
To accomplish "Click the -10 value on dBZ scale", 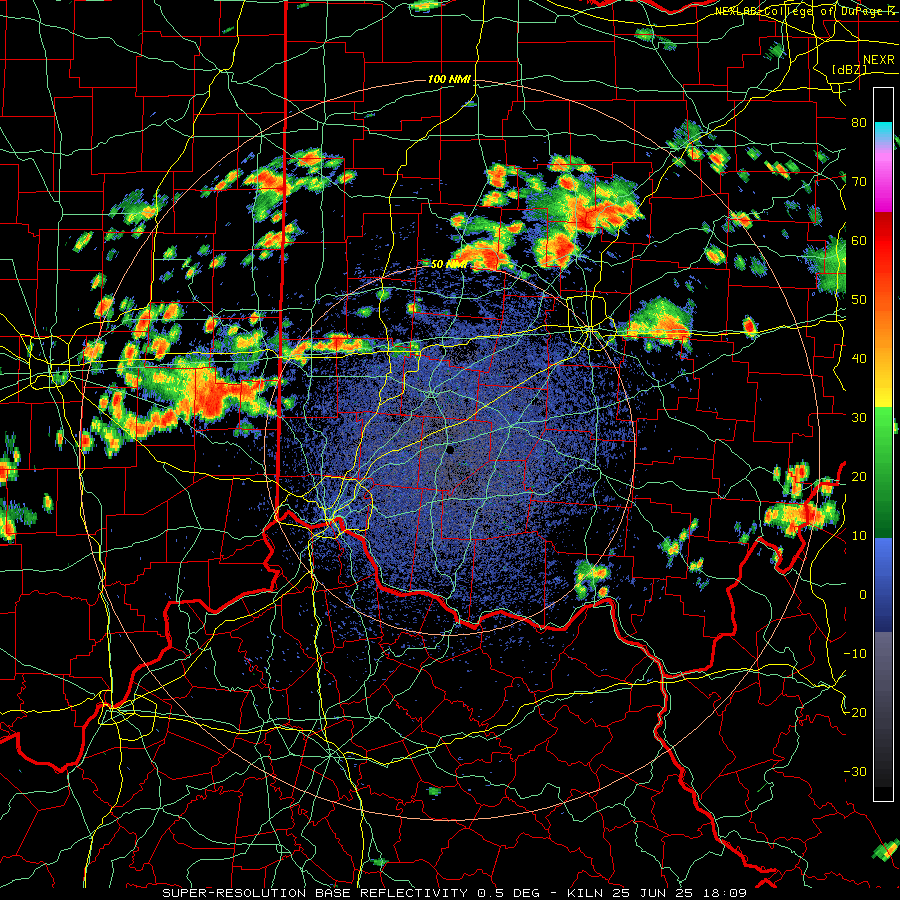I will click(855, 653).
